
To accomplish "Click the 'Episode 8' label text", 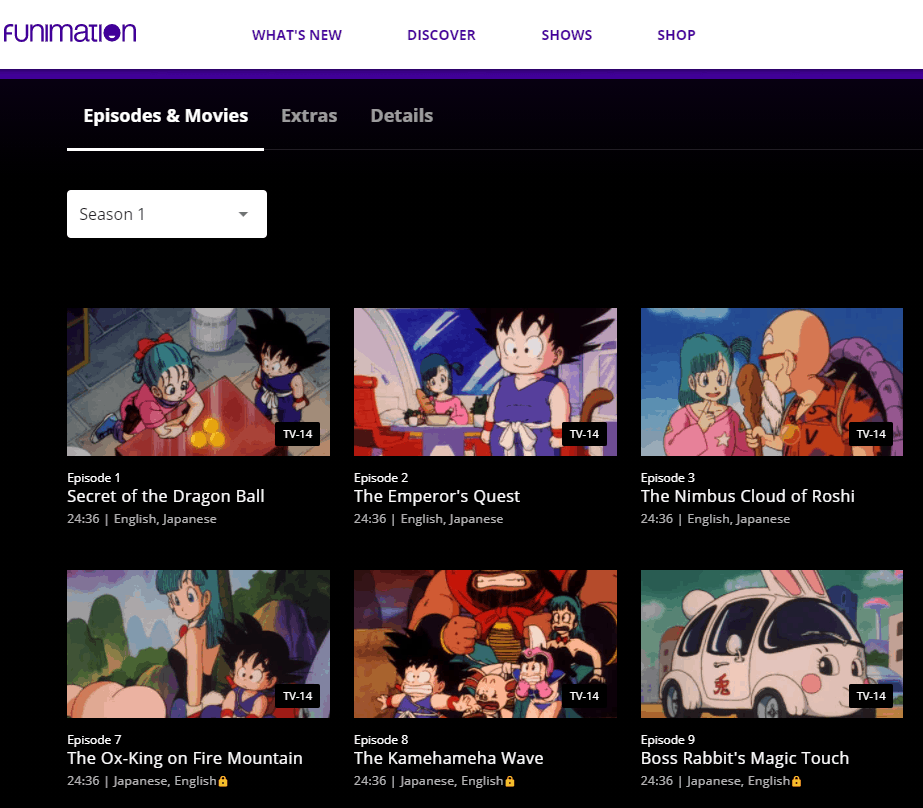I will pos(381,740).
